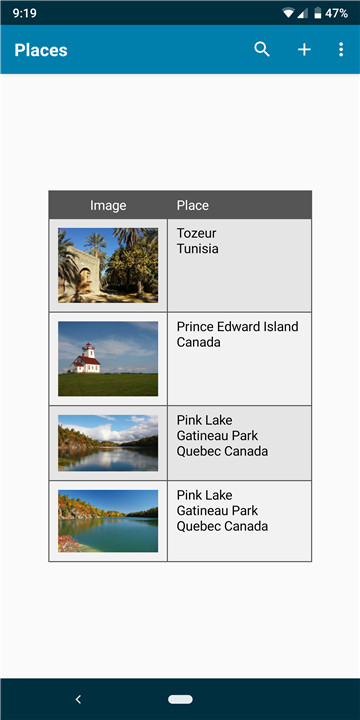Tap the plus icon to add place

pyautogui.click(x=304, y=49)
